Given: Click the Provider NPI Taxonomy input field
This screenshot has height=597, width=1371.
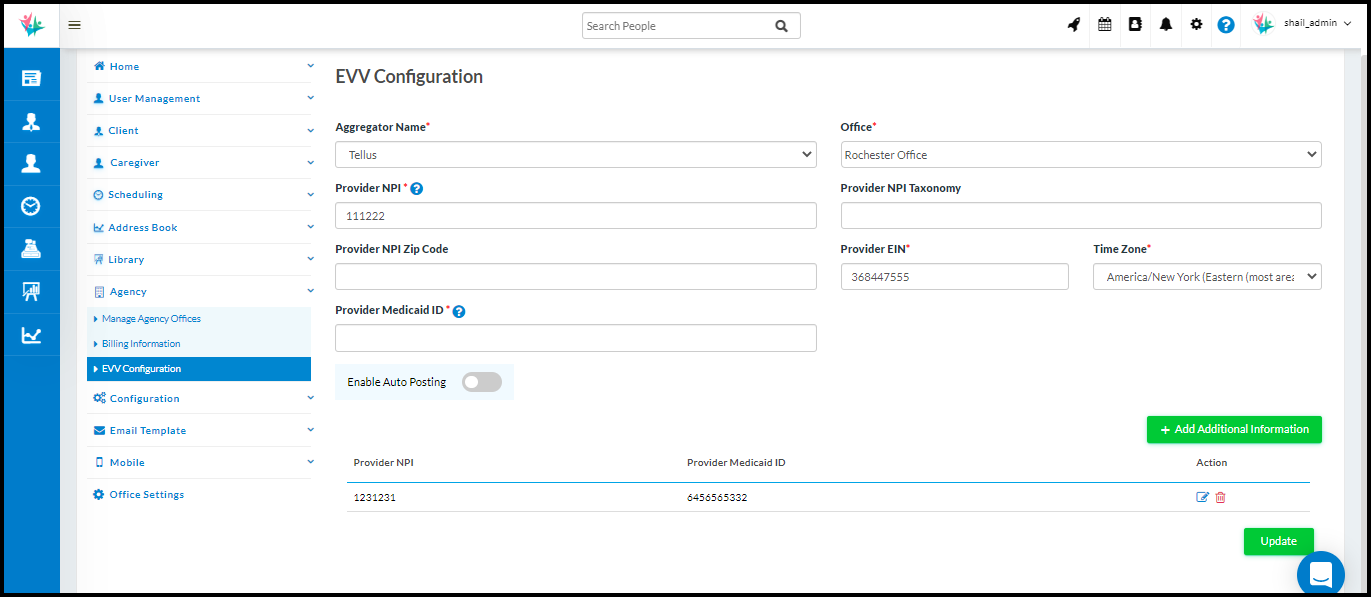Looking at the screenshot, I should [1080, 216].
